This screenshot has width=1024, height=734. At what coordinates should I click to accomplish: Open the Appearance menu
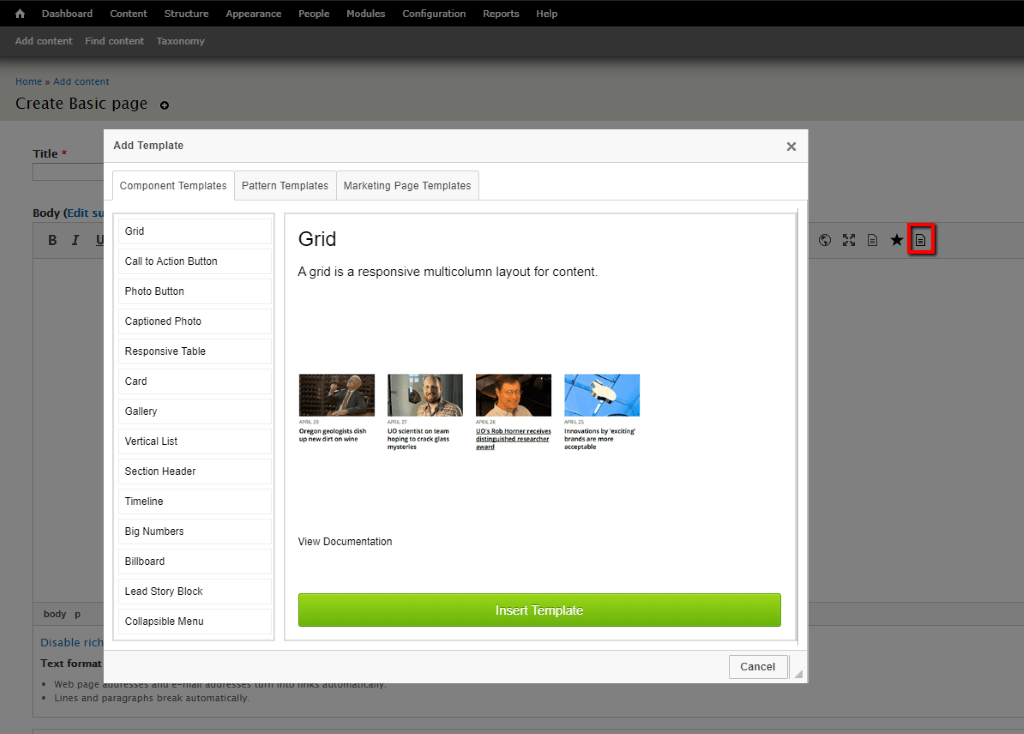point(253,14)
